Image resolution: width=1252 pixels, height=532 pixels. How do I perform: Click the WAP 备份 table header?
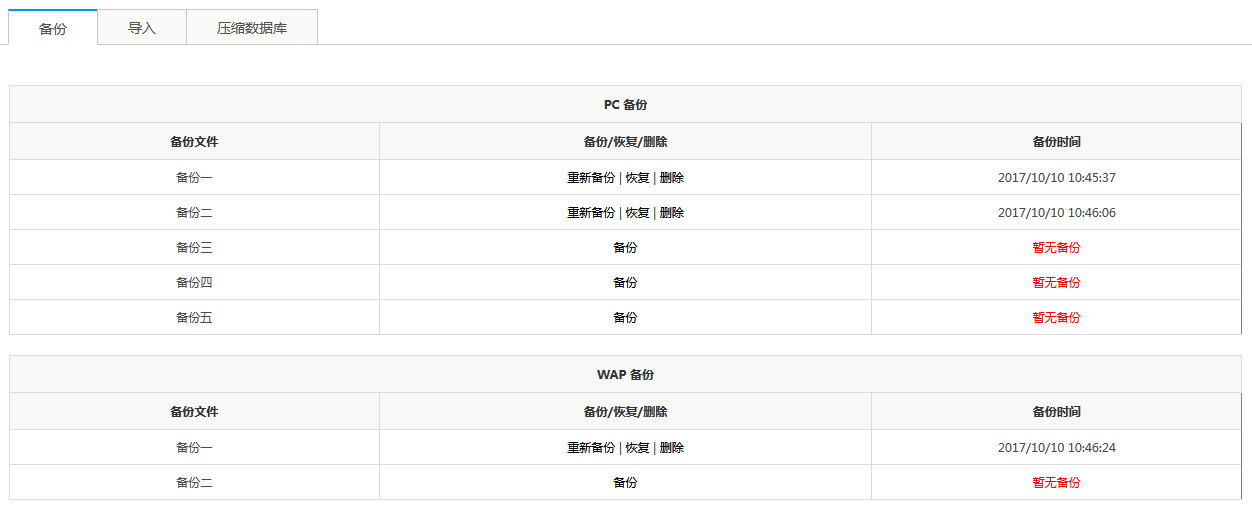[626, 374]
